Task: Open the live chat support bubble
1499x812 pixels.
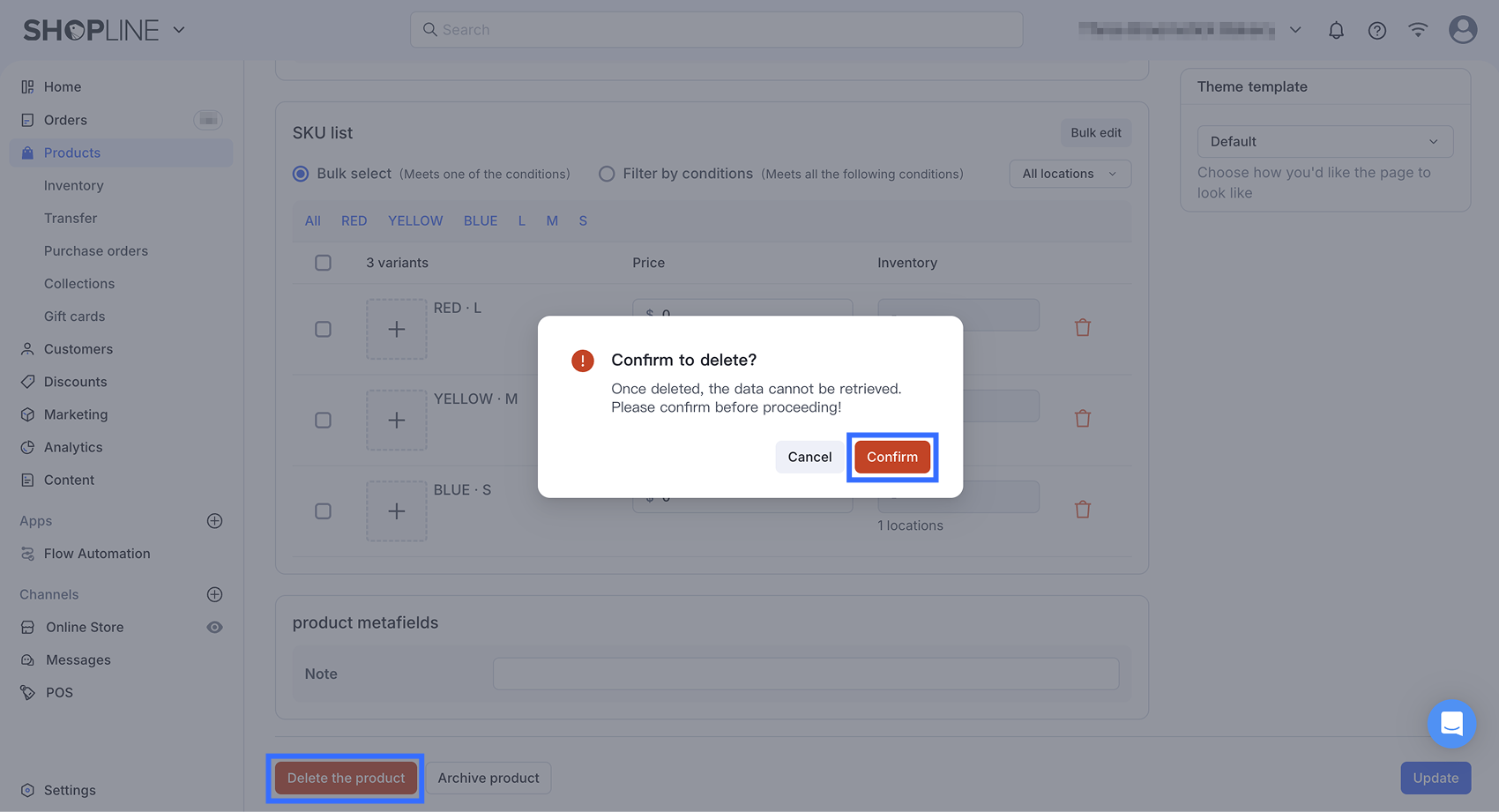Action: (x=1451, y=724)
